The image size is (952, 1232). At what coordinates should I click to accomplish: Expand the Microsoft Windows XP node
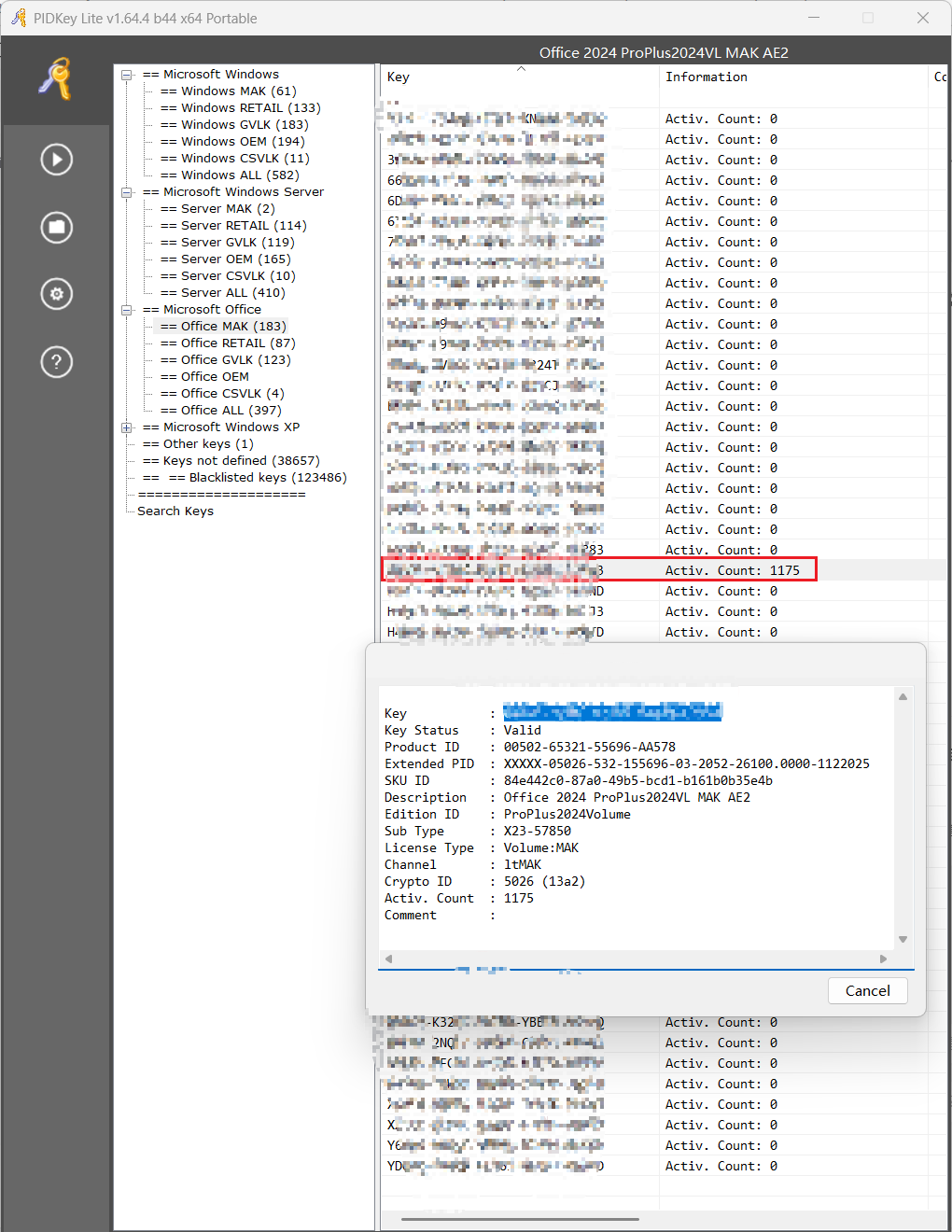(127, 427)
